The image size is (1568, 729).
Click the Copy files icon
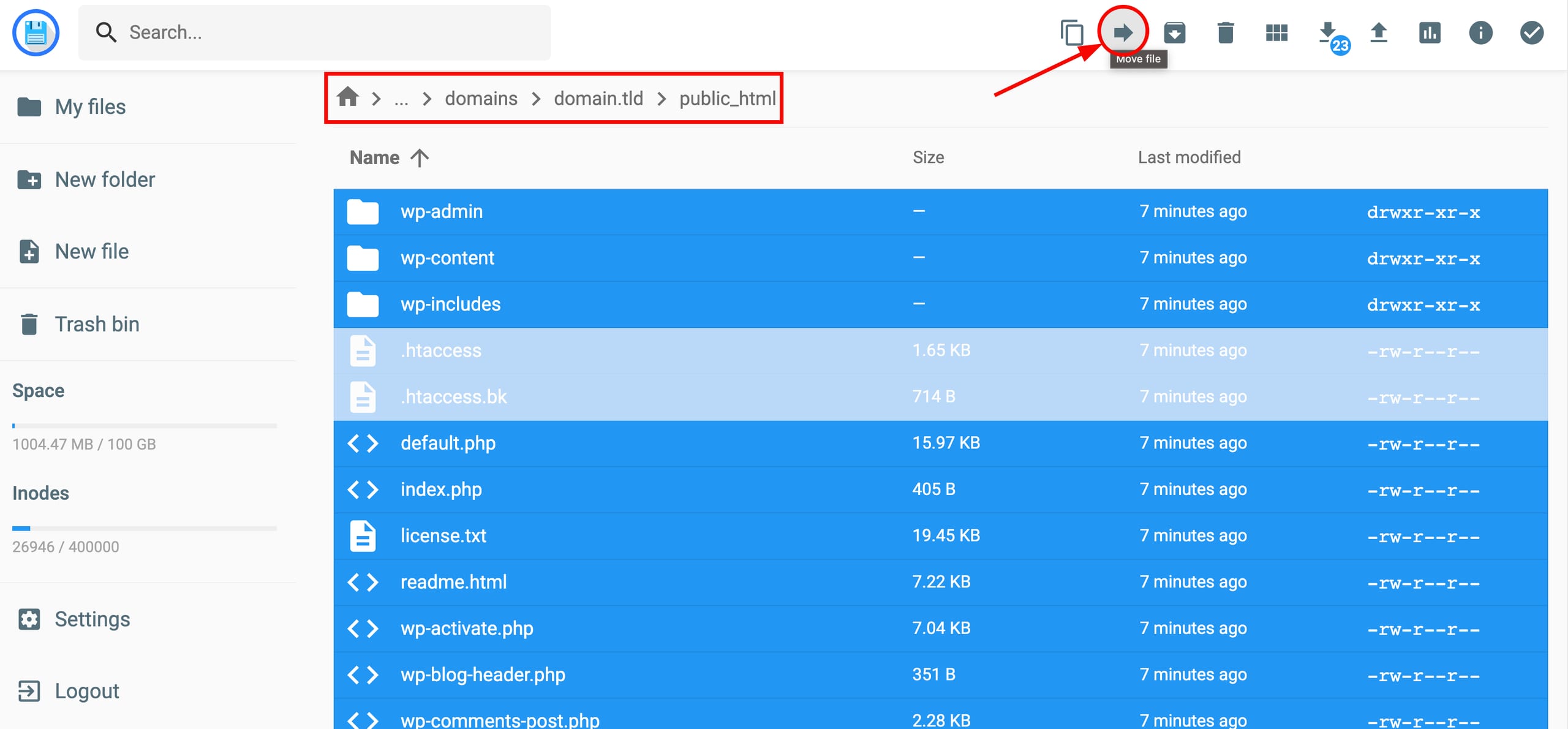coord(1072,33)
